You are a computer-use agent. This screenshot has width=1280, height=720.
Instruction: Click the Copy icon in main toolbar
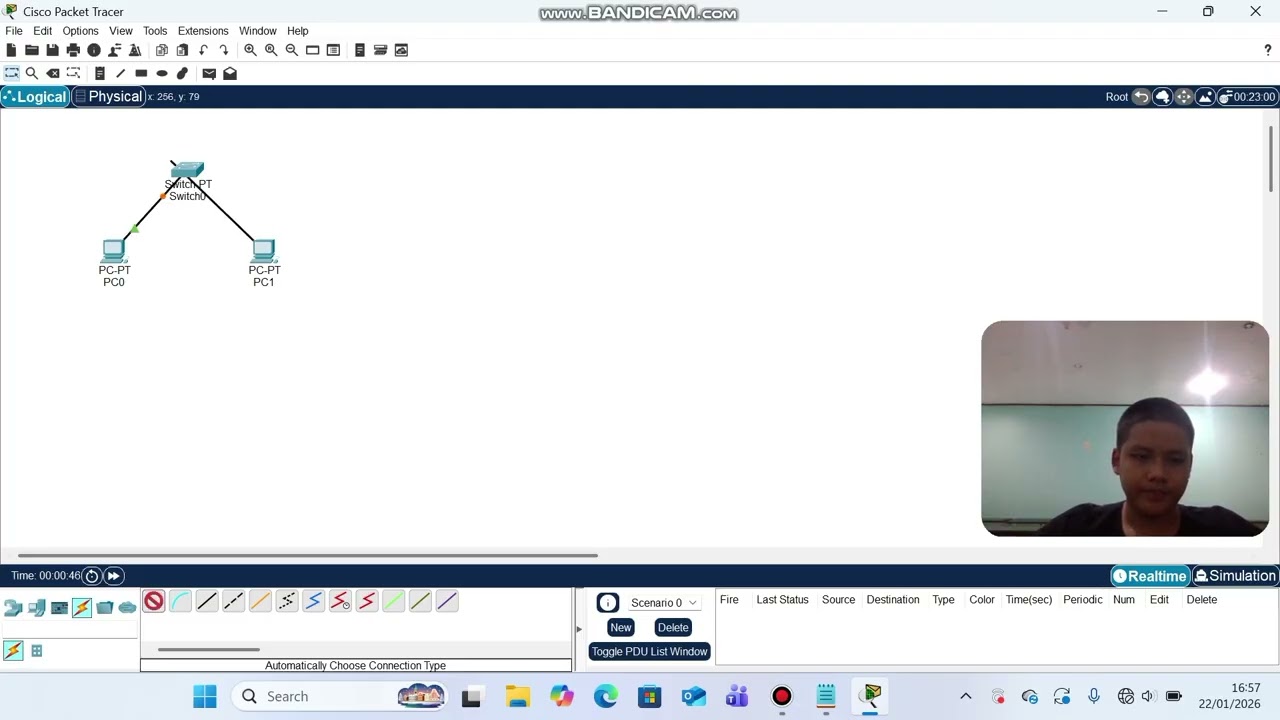pos(162,50)
